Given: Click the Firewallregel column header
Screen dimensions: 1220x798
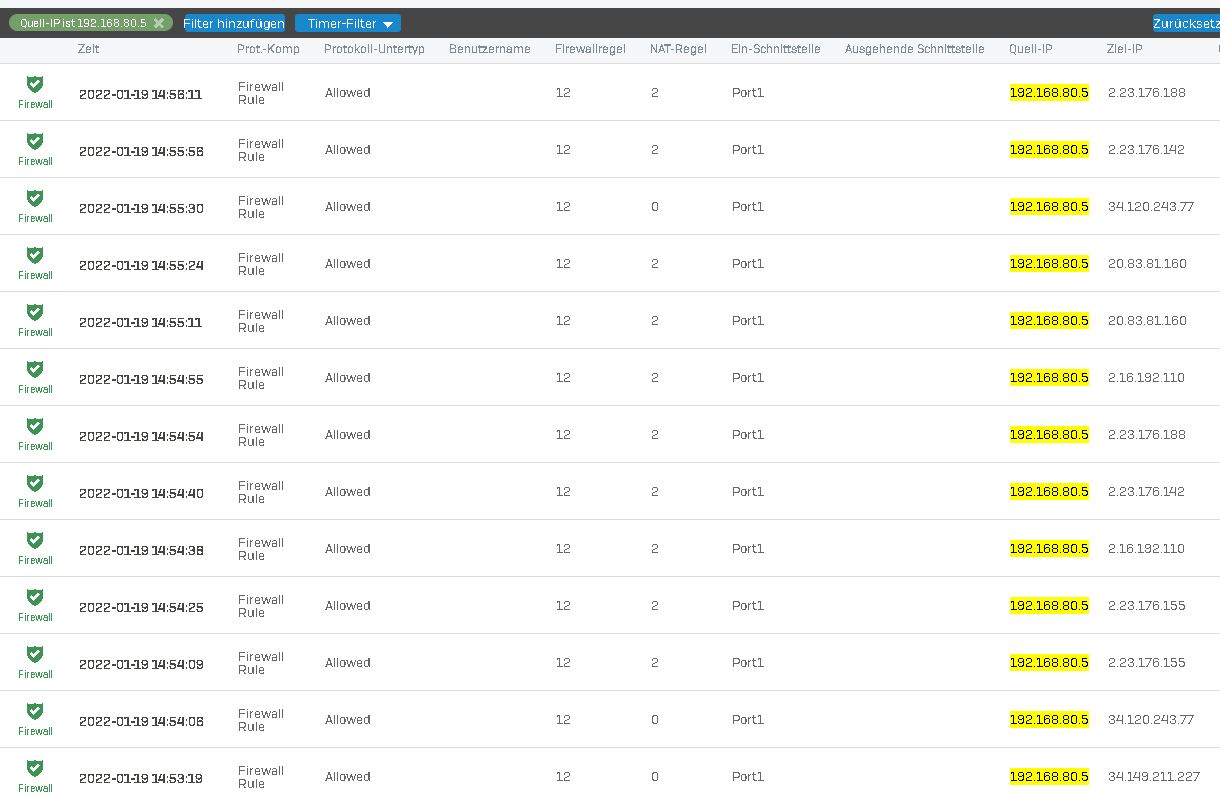Looking at the screenshot, I should [x=590, y=49].
